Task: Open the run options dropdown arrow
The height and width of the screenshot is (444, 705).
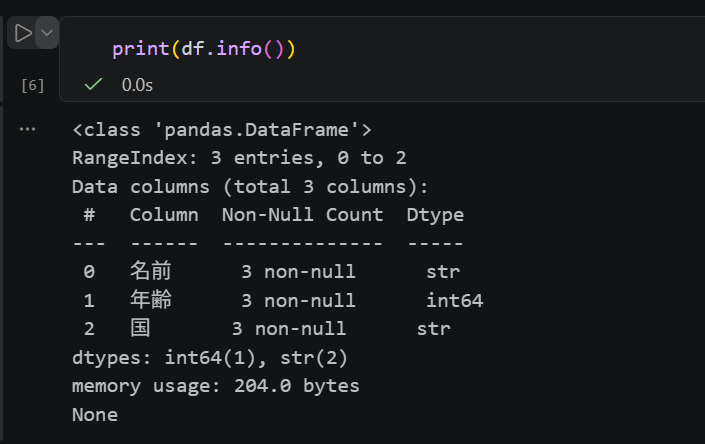Action: coord(47,33)
